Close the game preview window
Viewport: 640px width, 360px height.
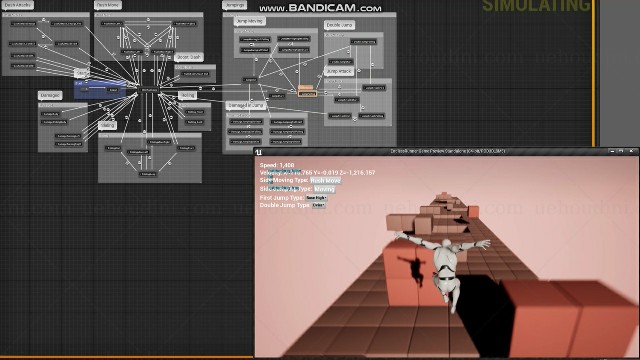point(631,151)
